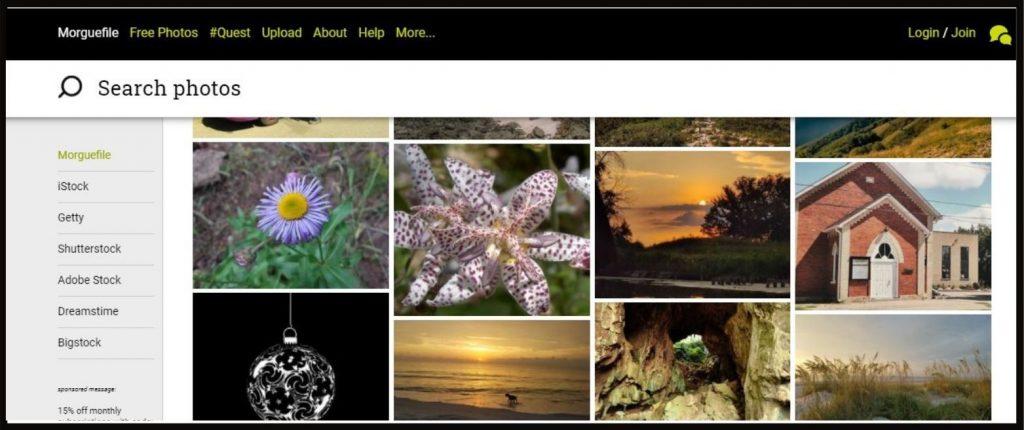Click the magnifying glass search icon
This screenshot has width=1024, height=430.
70,87
